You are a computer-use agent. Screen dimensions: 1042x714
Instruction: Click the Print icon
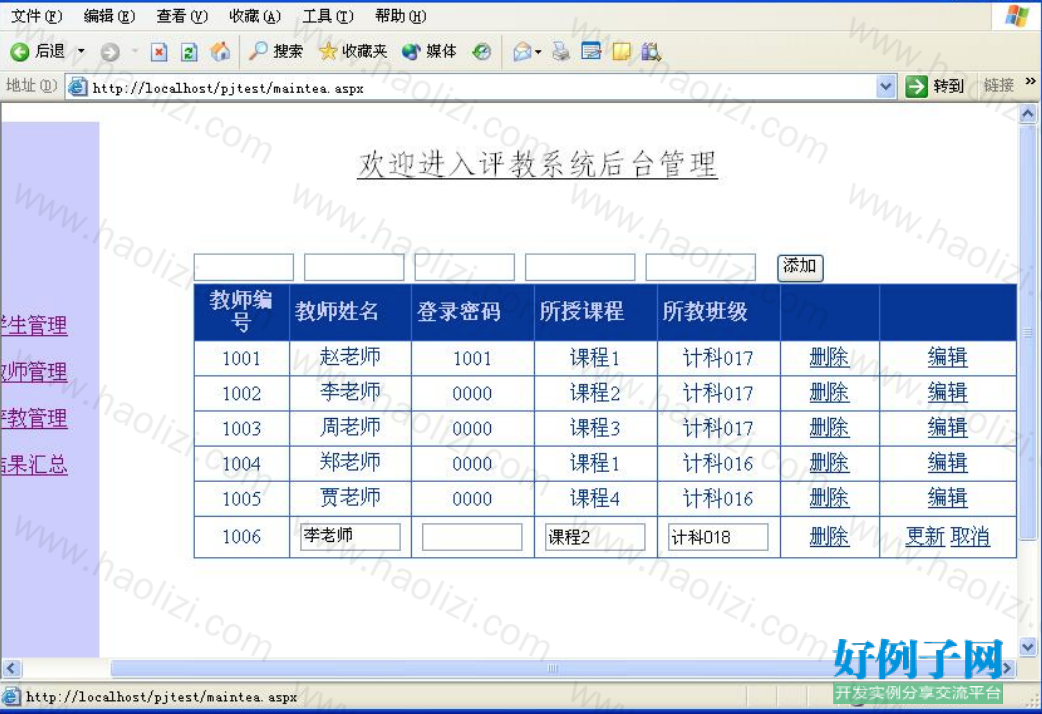561,51
